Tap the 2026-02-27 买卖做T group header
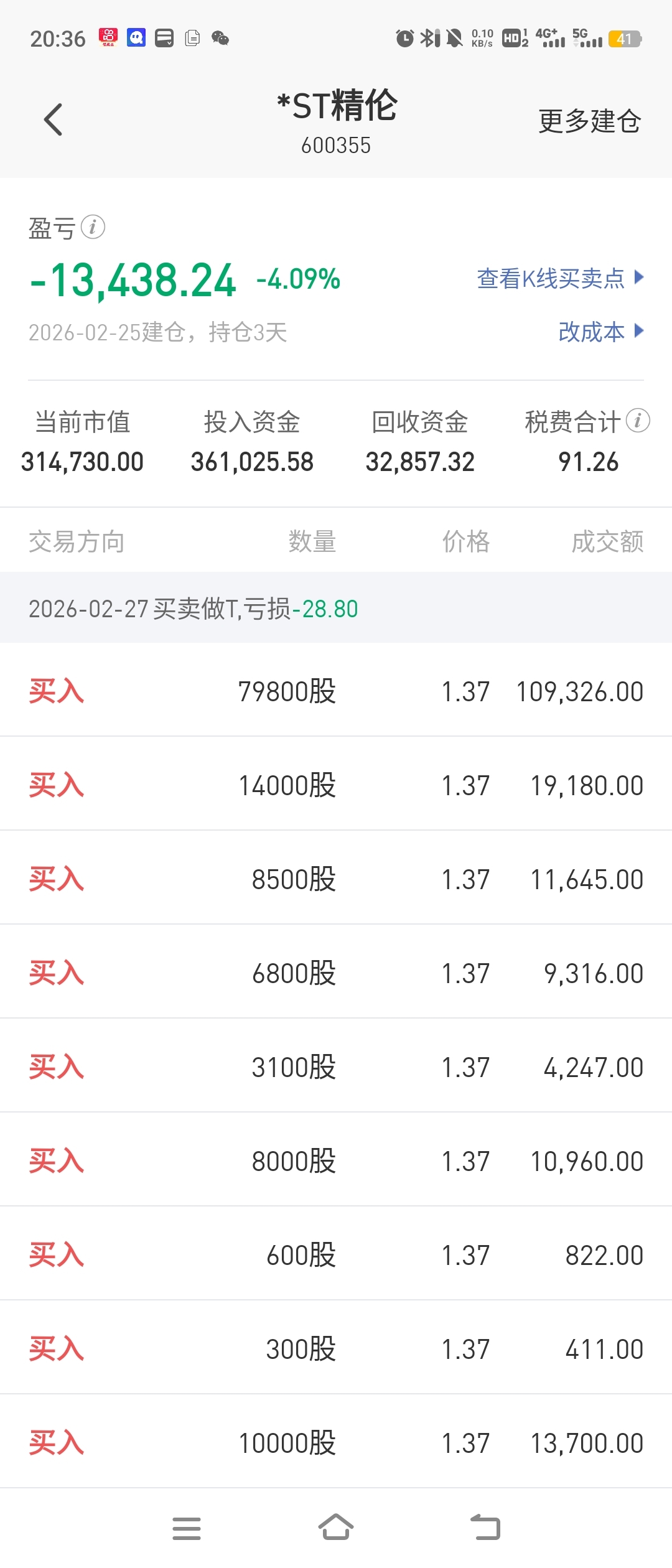The height and width of the screenshot is (1568, 672). click(336, 609)
